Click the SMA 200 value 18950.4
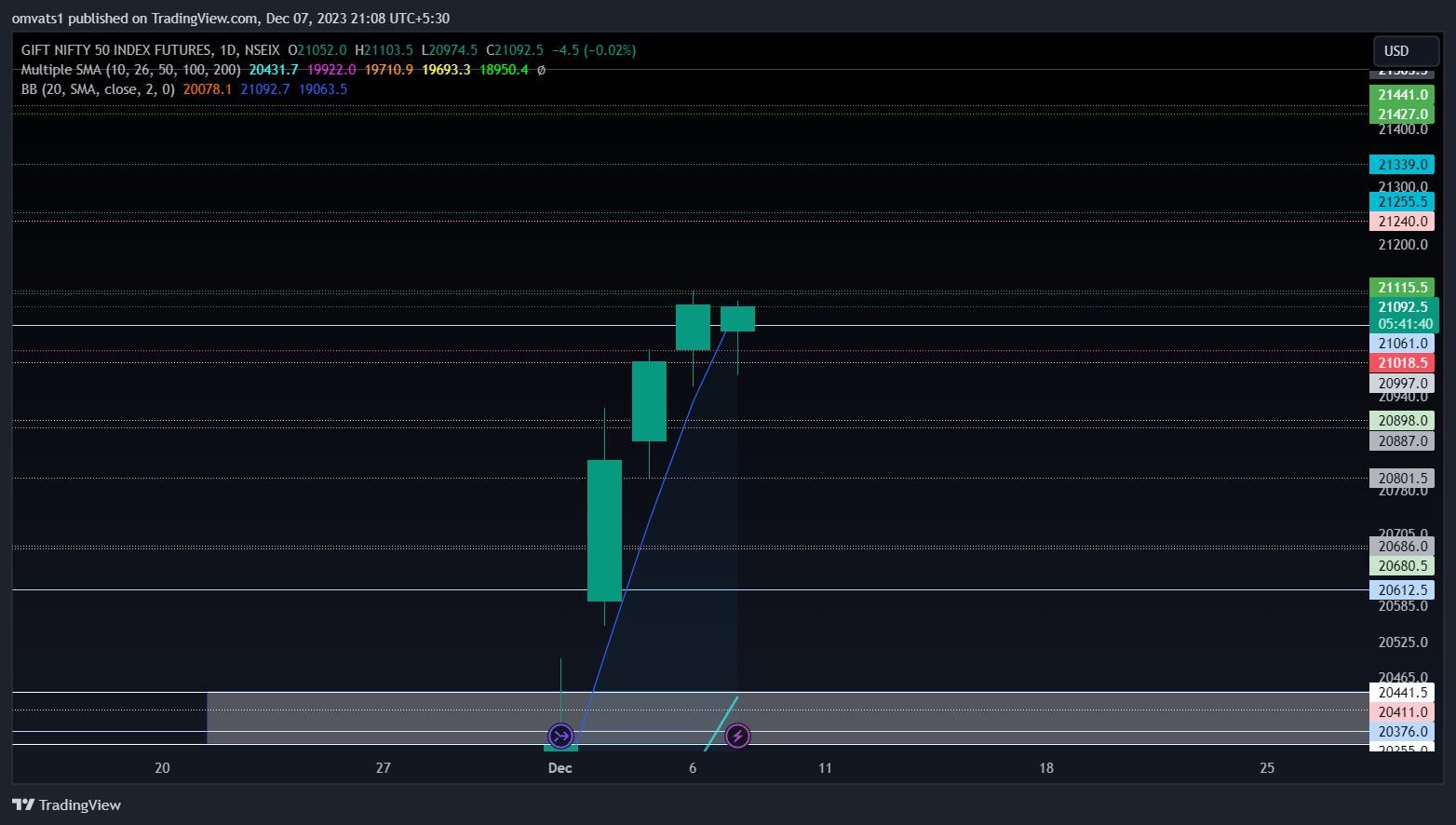Screen dimensions: 1456x825 point(504,70)
